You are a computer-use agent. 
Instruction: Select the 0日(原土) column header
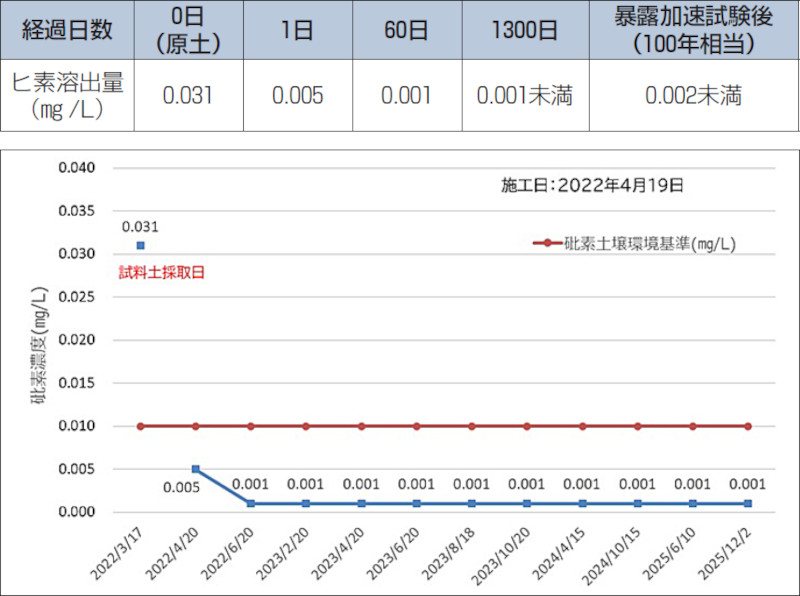pyautogui.click(x=187, y=30)
